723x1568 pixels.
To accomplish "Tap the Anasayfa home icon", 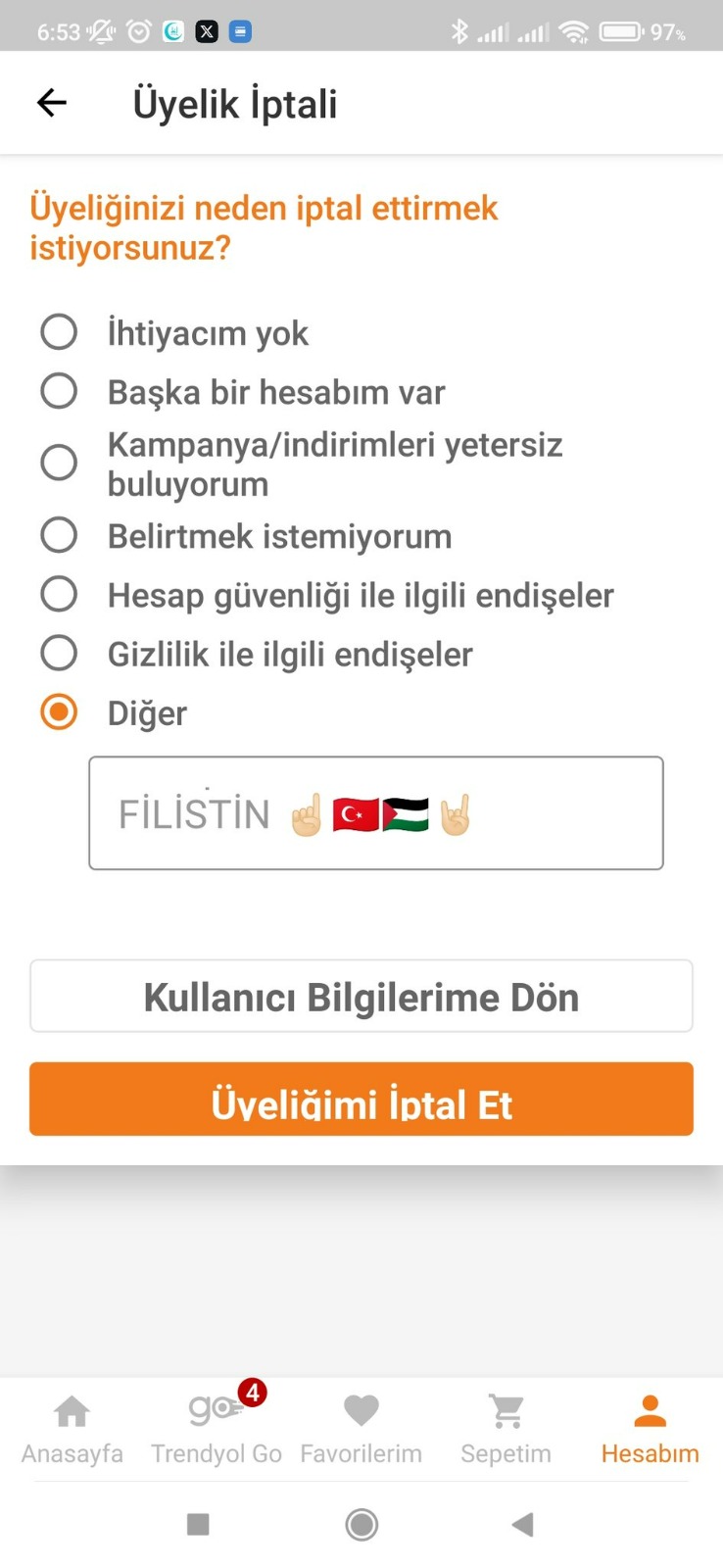I will 72,1411.
